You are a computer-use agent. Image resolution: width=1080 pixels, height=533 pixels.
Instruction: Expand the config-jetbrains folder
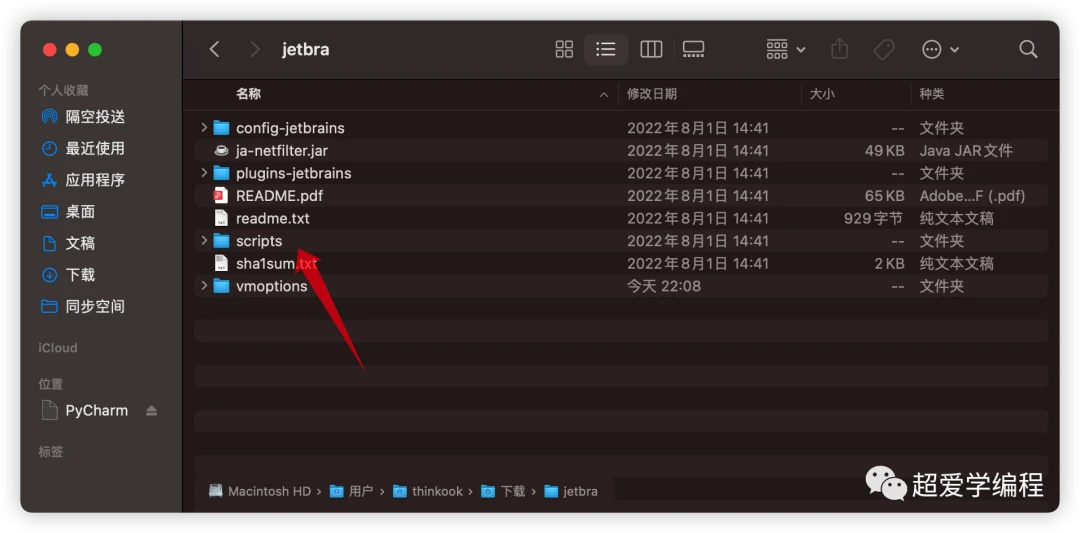(204, 127)
